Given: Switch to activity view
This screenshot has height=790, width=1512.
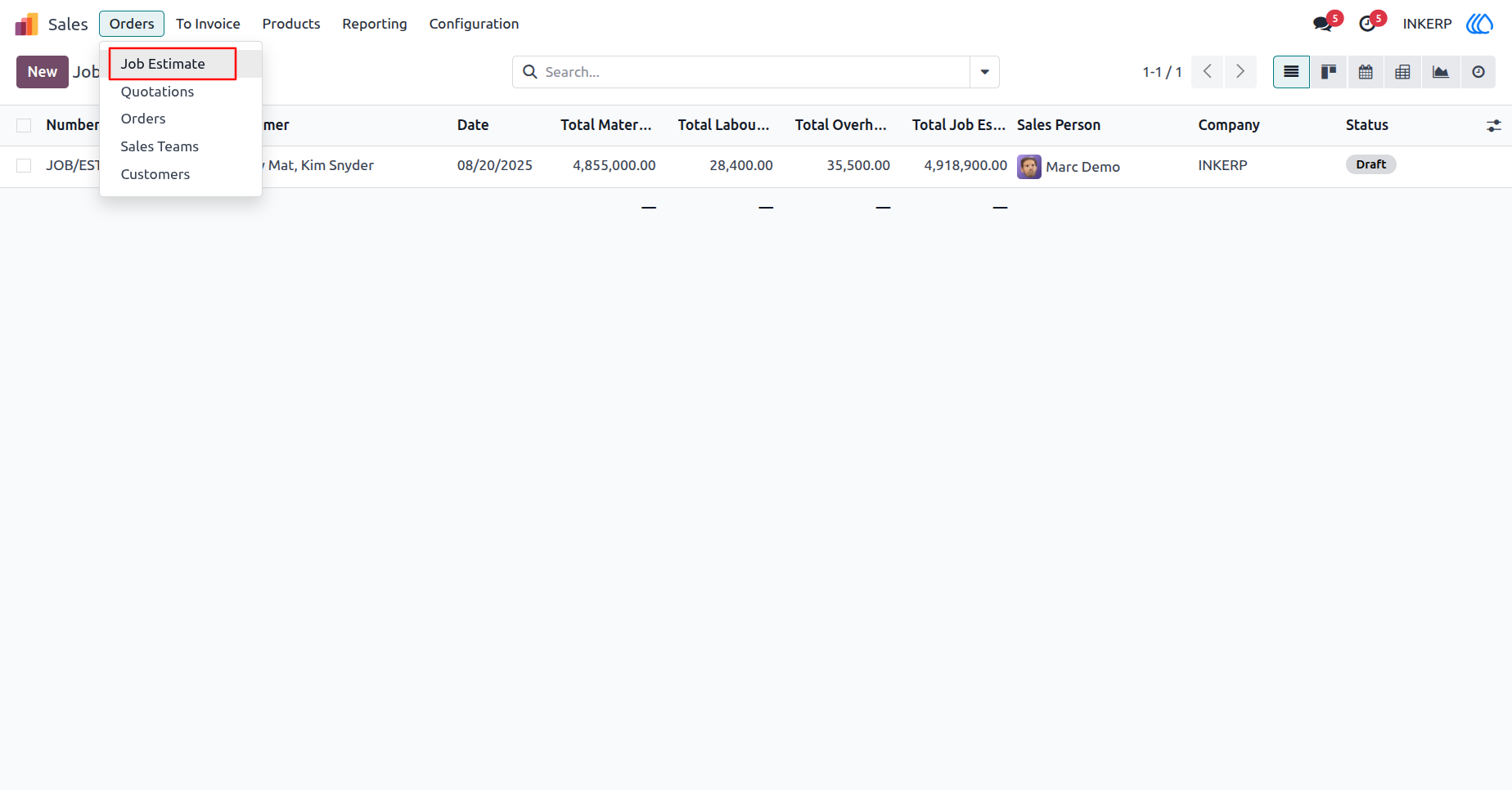Looking at the screenshot, I should tap(1478, 72).
